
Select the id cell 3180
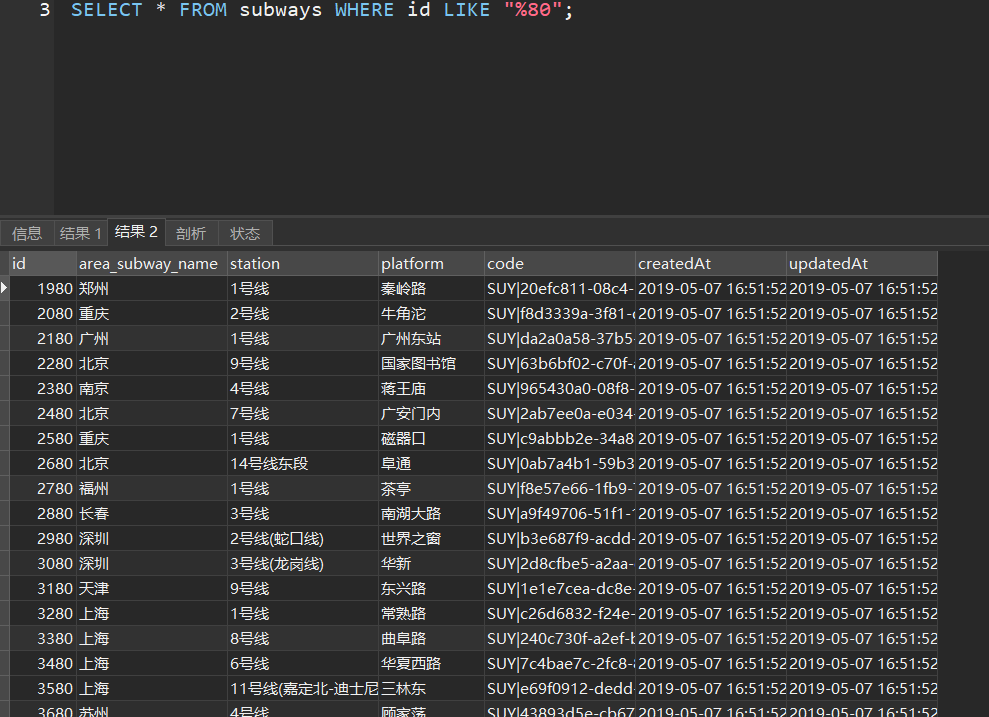[x=43, y=589]
